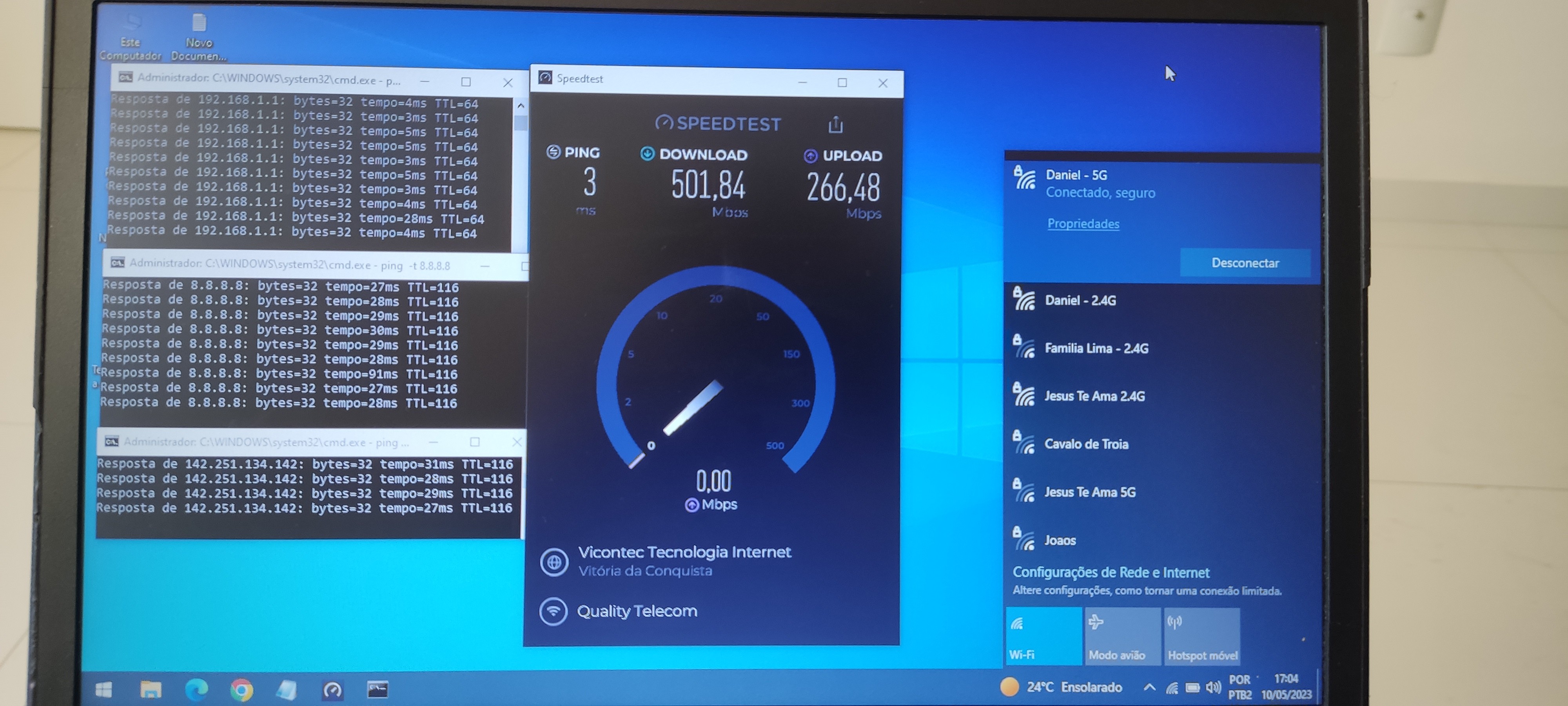This screenshot has width=1568, height=706.
Task: Select the Daniel - 2.4G network
Action: (1080, 300)
